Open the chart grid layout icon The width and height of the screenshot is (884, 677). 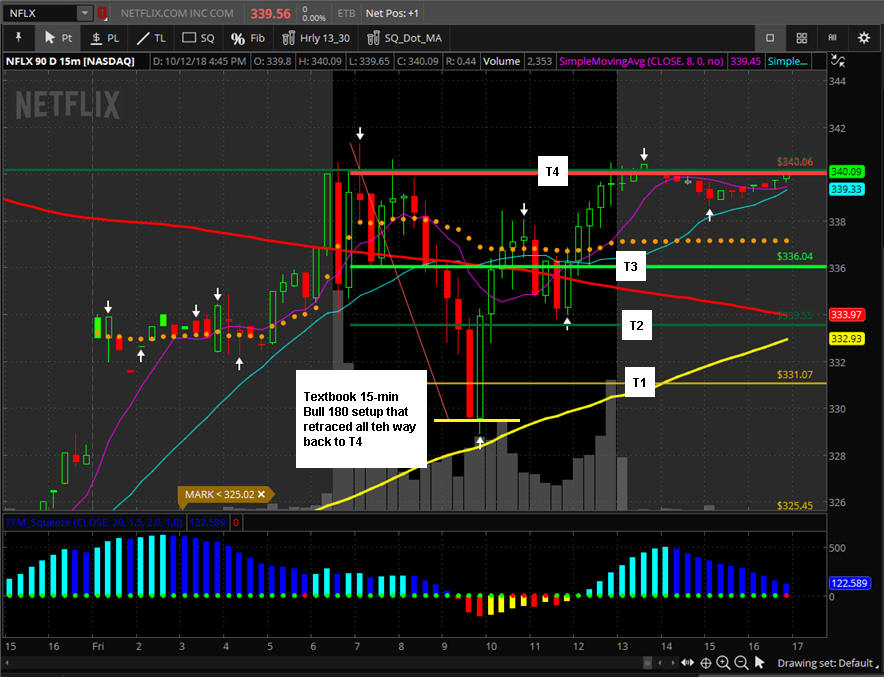(801, 38)
